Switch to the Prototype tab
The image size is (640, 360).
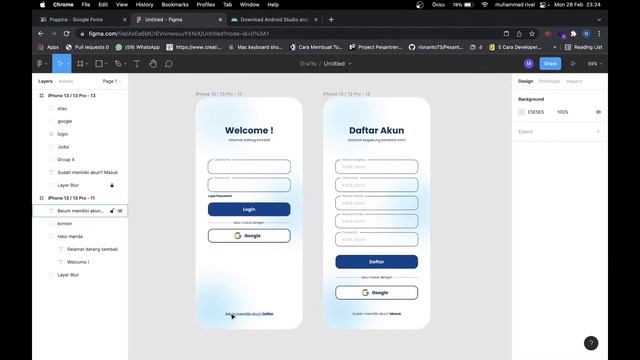click(549, 81)
